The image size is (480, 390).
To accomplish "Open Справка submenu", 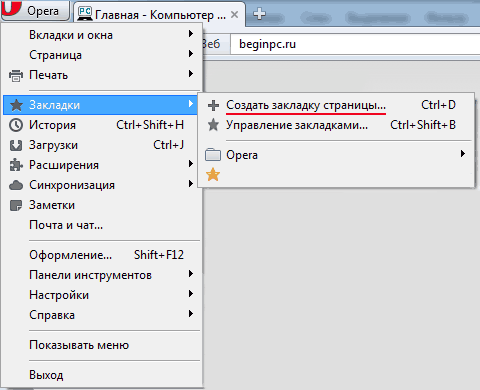I will pos(102,315).
